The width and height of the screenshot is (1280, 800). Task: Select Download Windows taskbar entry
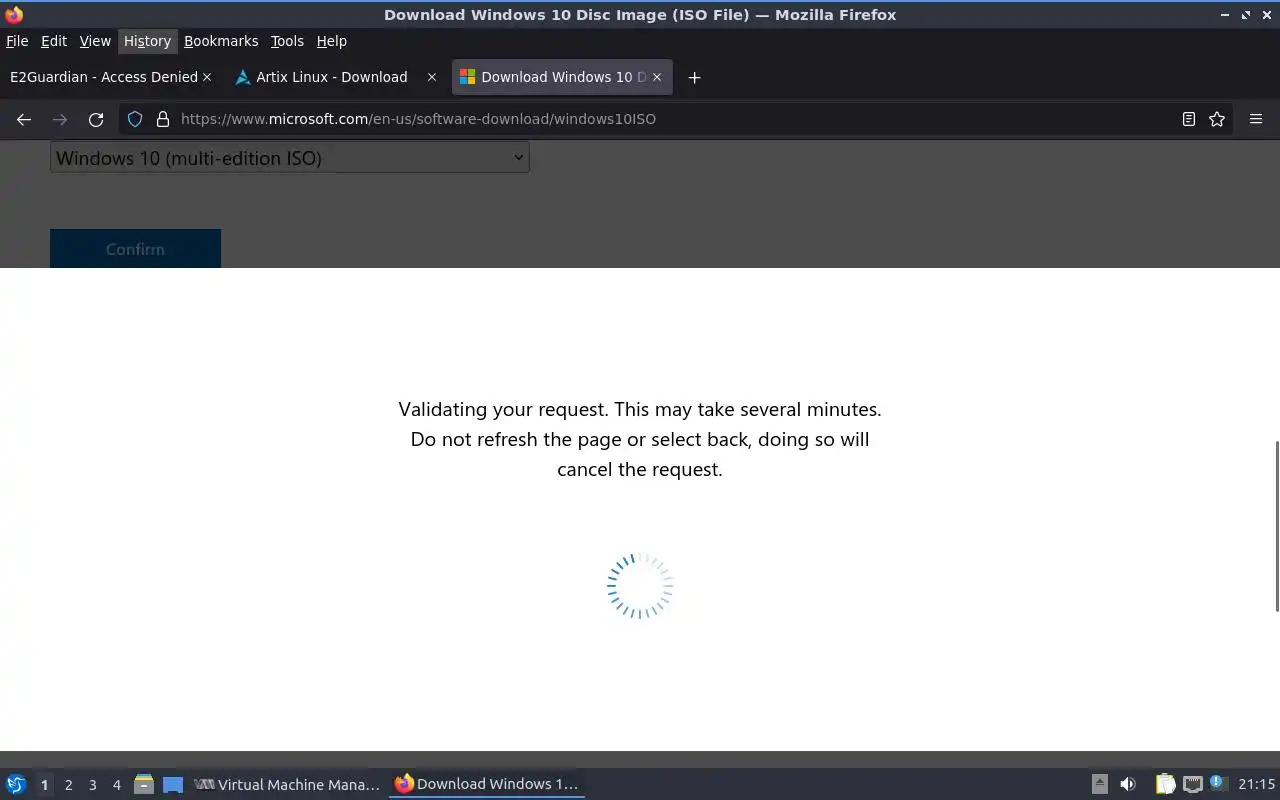487,784
